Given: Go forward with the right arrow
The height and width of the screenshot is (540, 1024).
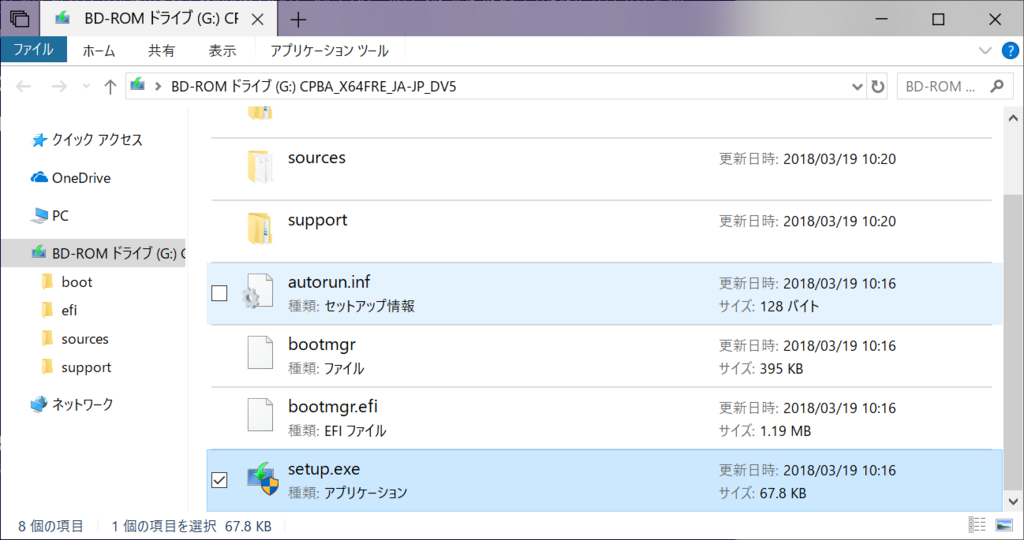Looking at the screenshot, I should click(x=59, y=86).
